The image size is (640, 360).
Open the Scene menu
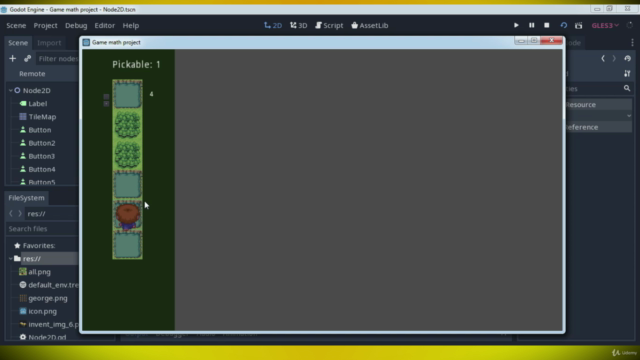(16, 25)
